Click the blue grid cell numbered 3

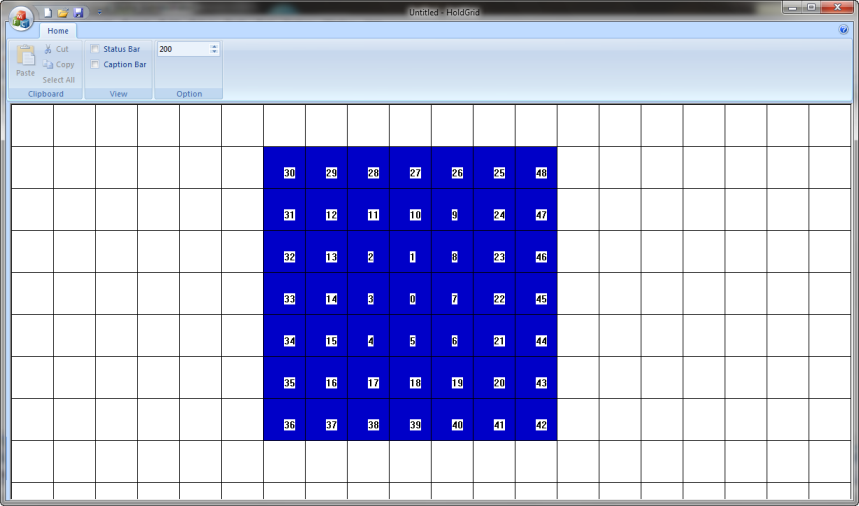tap(368, 294)
